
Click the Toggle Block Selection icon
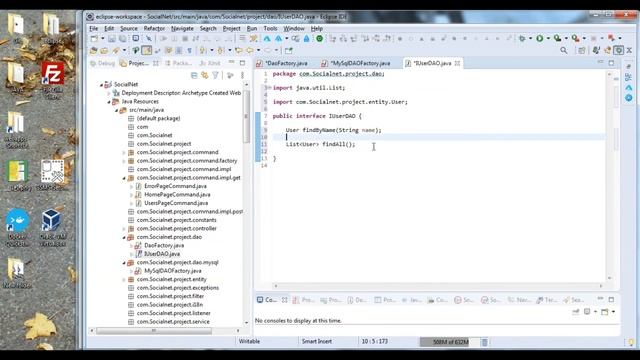pyautogui.click(x=179, y=50)
